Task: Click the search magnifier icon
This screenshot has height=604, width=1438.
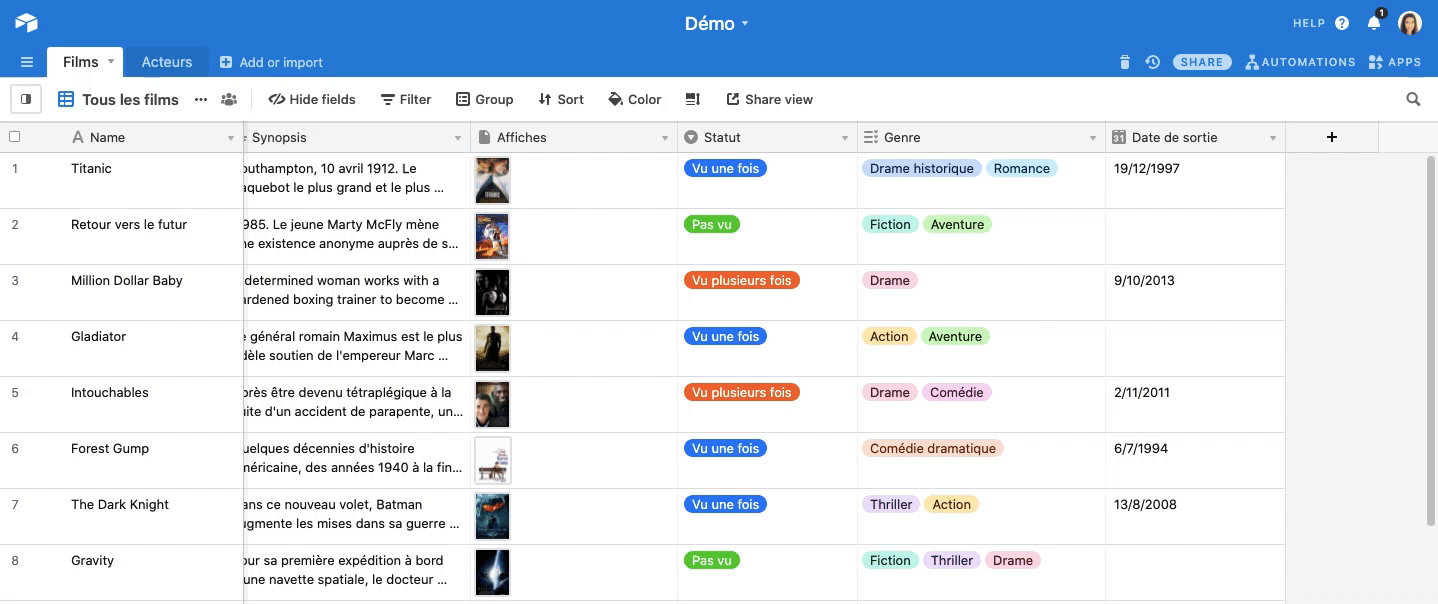Action: (x=1413, y=99)
